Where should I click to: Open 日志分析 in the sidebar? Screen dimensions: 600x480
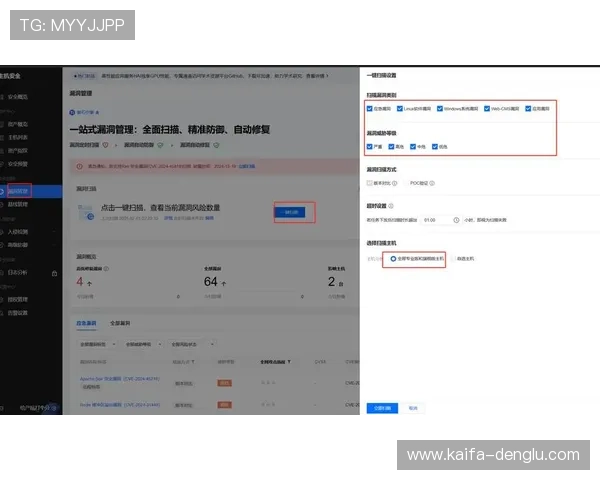point(18,273)
